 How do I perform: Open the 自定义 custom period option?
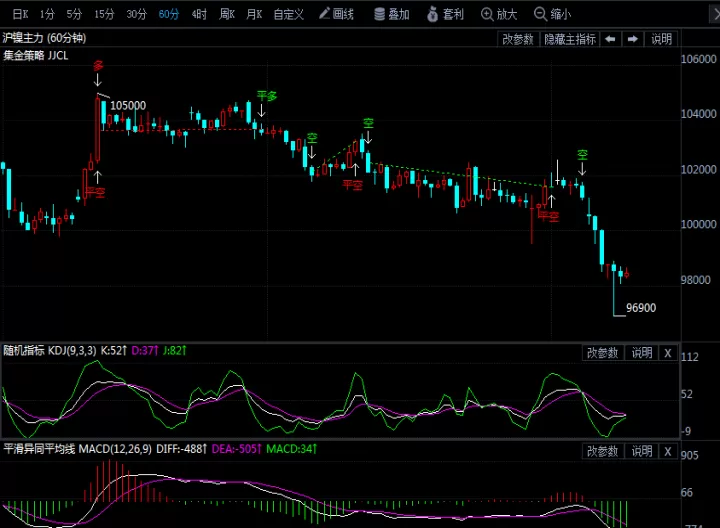pos(288,14)
